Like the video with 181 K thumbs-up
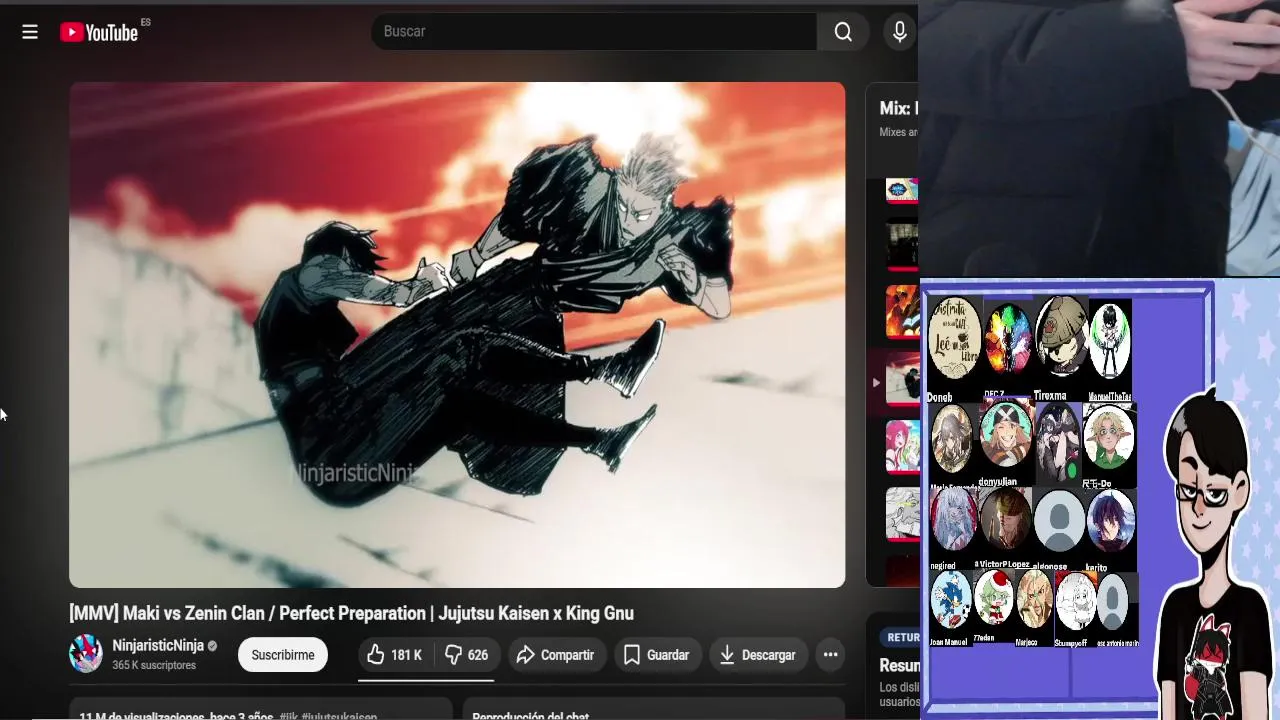 pos(395,655)
